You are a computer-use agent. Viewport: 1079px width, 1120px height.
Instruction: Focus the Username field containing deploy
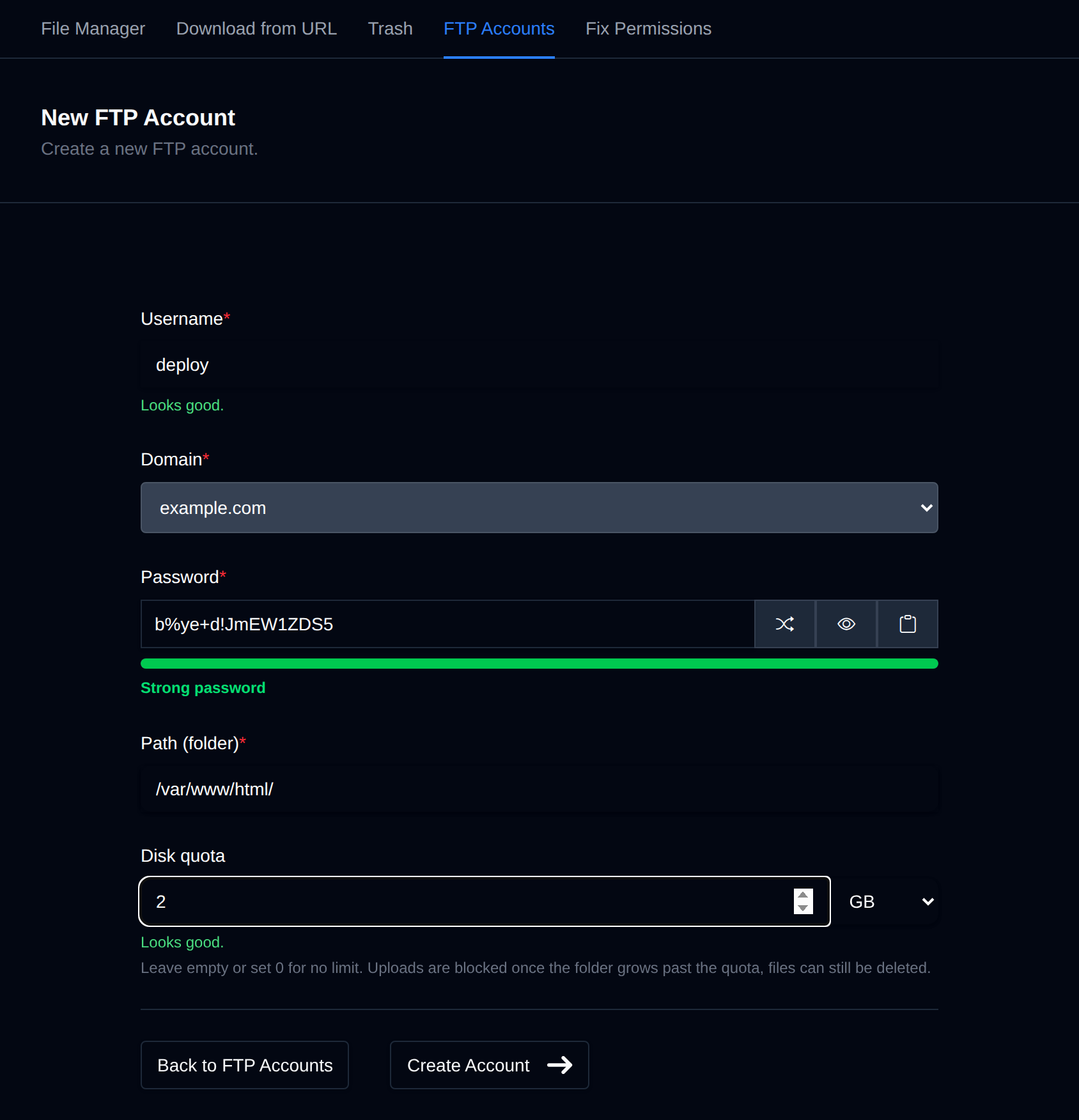[539, 364]
